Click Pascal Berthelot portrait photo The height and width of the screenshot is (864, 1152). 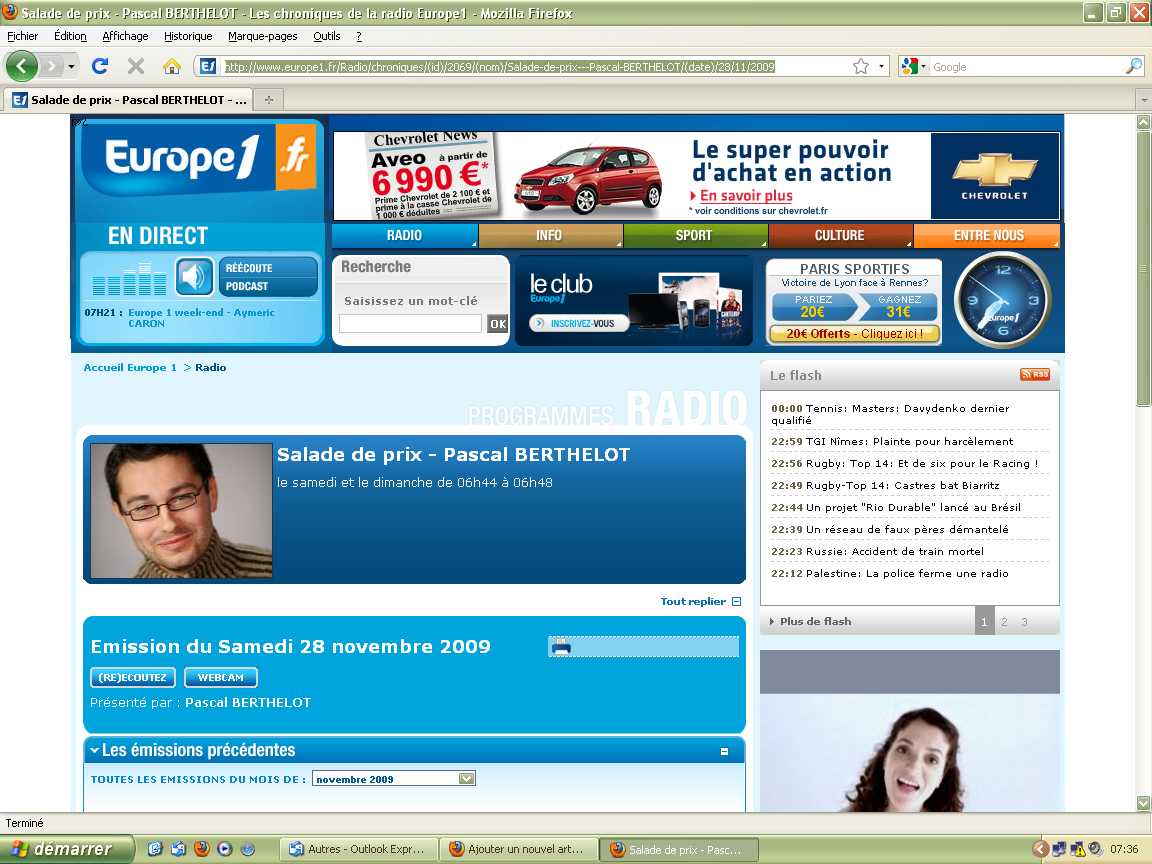[181, 510]
